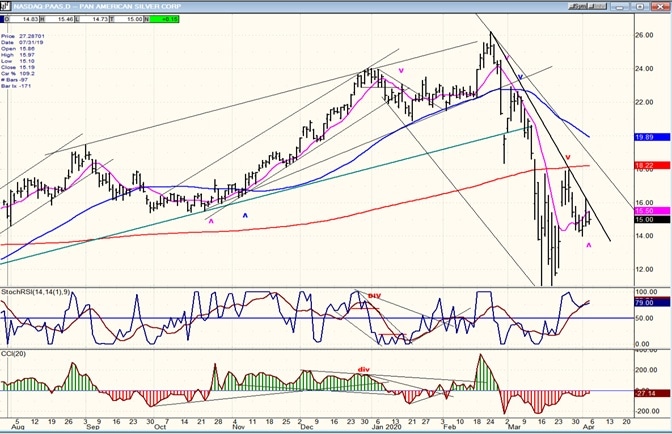Click the small toolbar strip beside the minimize button
Image resolution: width=672 pixels, height=434 pixels.
pos(587,6)
